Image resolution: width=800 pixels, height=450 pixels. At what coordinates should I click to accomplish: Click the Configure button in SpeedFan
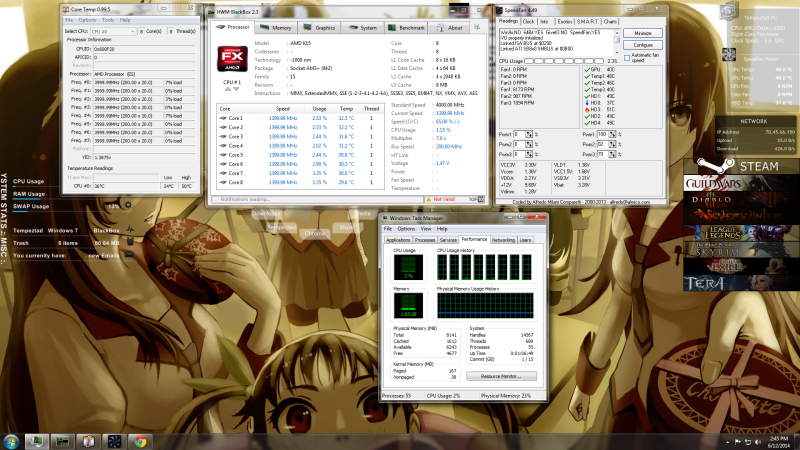click(643, 45)
